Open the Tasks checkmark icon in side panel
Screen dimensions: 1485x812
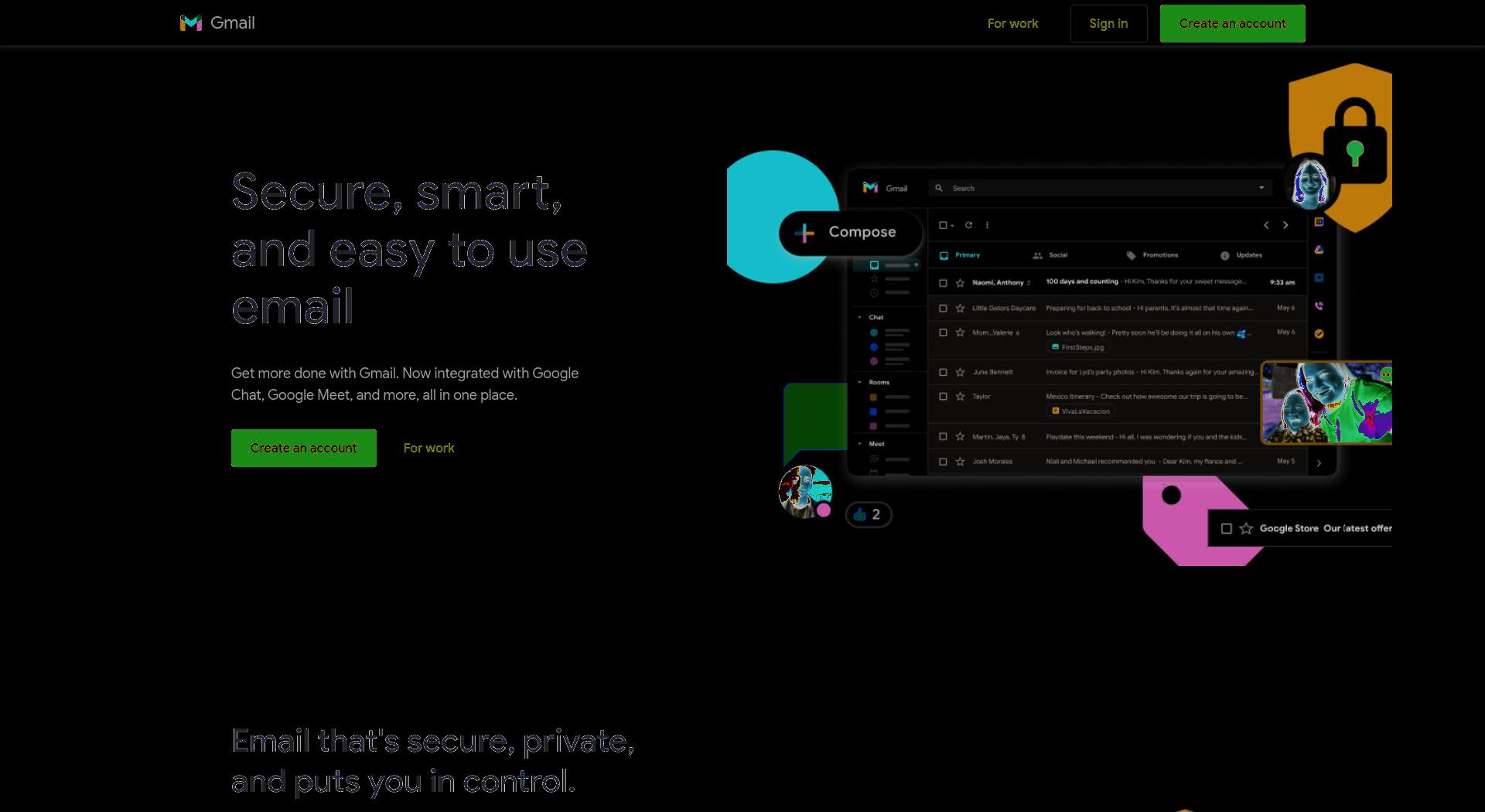point(1319,333)
